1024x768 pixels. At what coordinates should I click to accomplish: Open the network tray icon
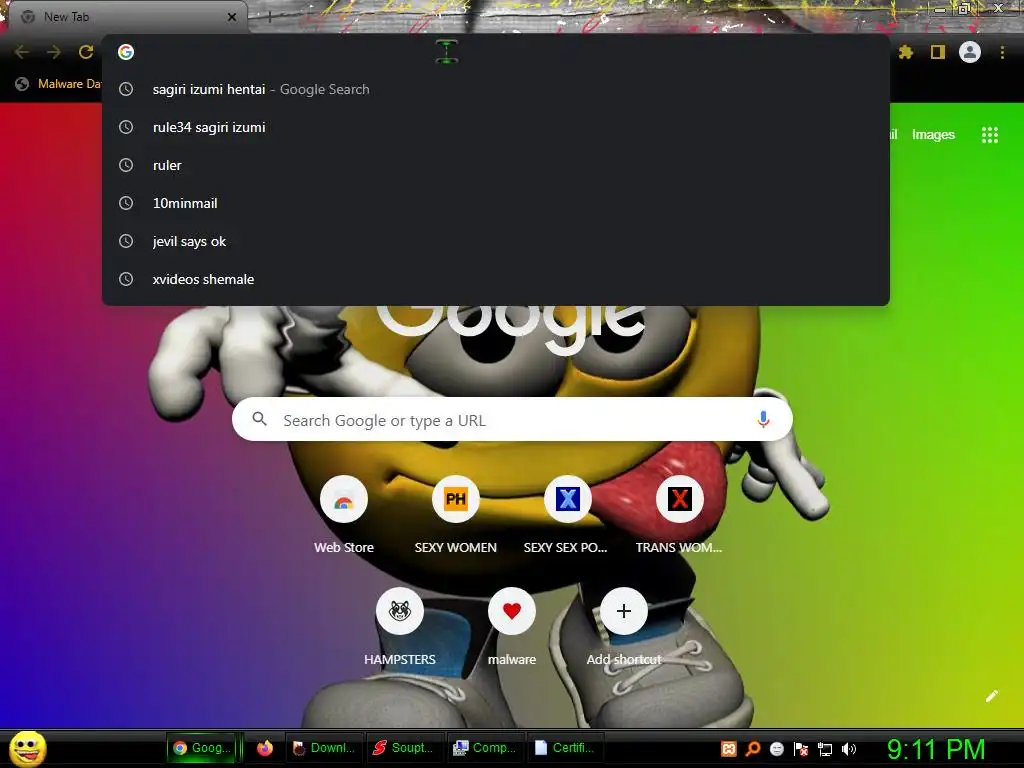pyautogui.click(x=825, y=749)
